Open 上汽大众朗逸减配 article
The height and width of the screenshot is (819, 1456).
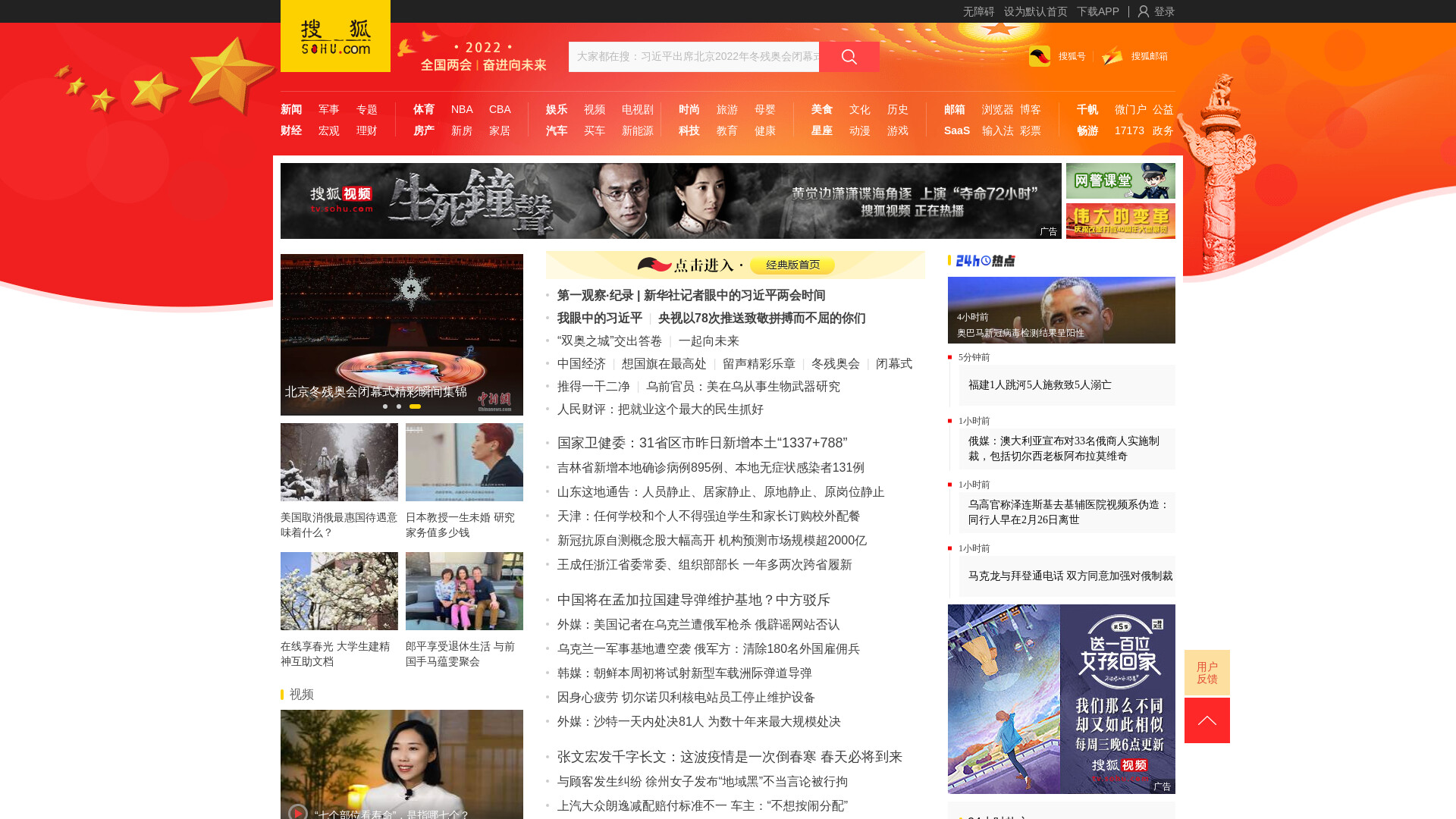point(702,806)
